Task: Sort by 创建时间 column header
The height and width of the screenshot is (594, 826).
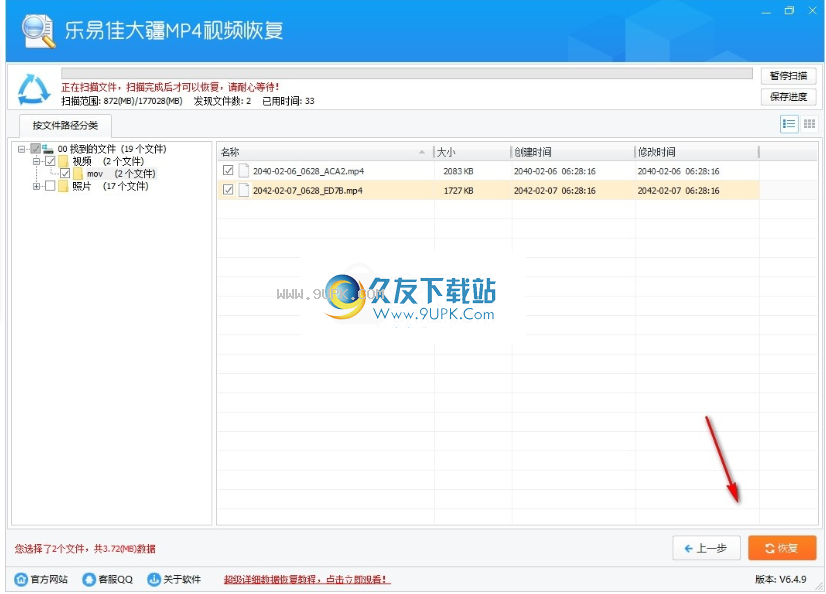Action: pyautogui.click(x=573, y=152)
